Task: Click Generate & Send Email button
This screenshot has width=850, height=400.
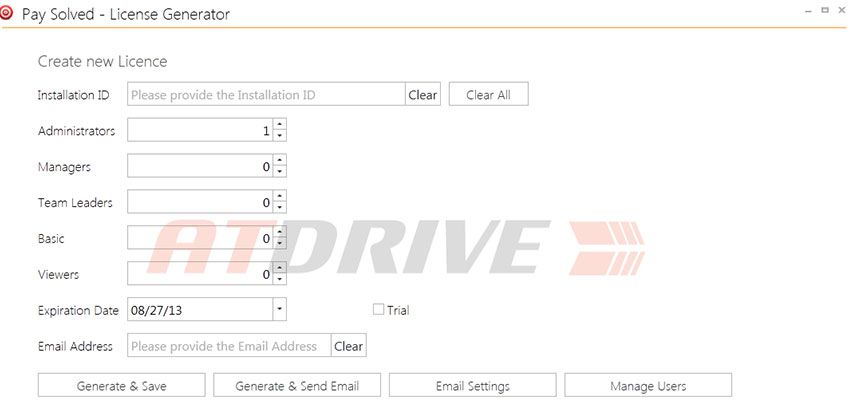Action: point(297,385)
